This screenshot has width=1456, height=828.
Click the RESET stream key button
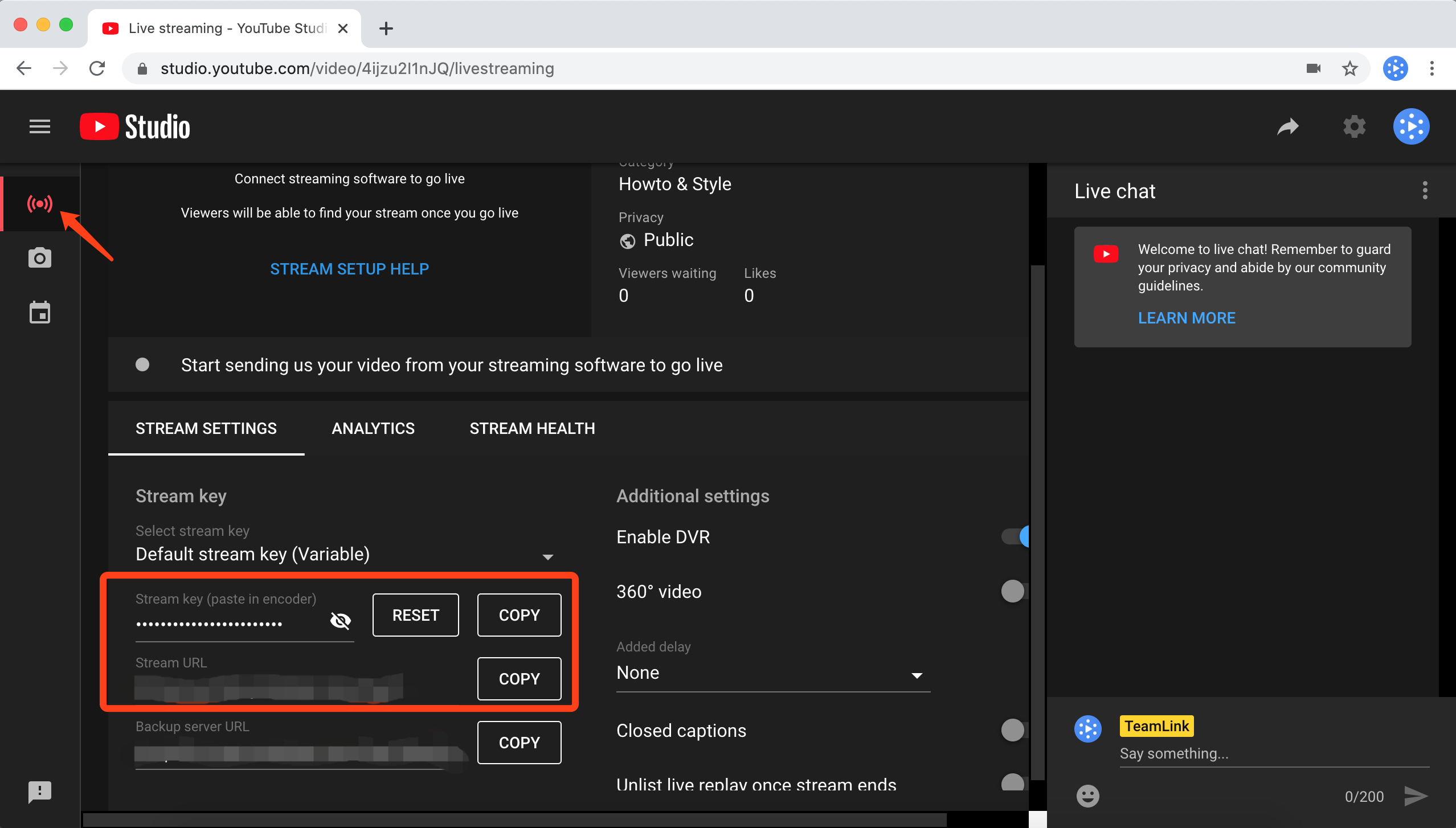pyautogui.click(x=415, y=615)
